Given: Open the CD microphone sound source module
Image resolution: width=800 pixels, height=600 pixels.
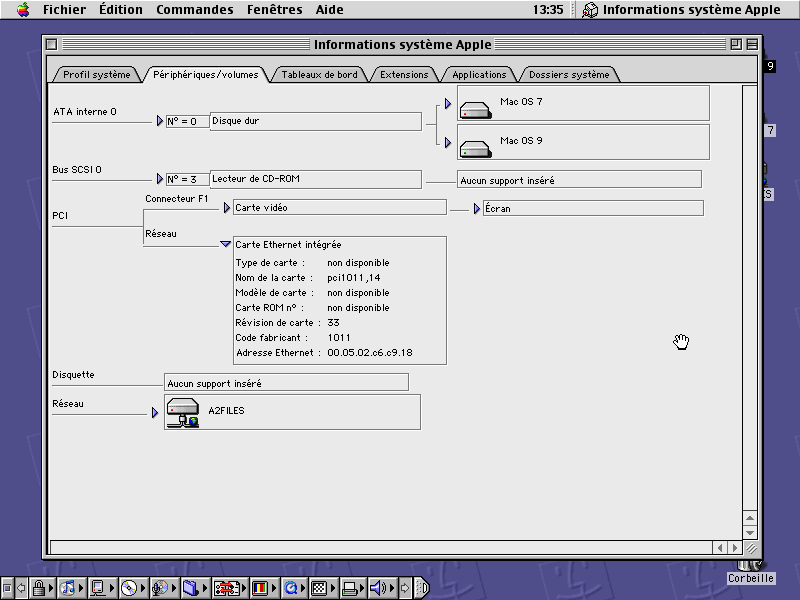Looking at the screenshot, I should point(164,588).
